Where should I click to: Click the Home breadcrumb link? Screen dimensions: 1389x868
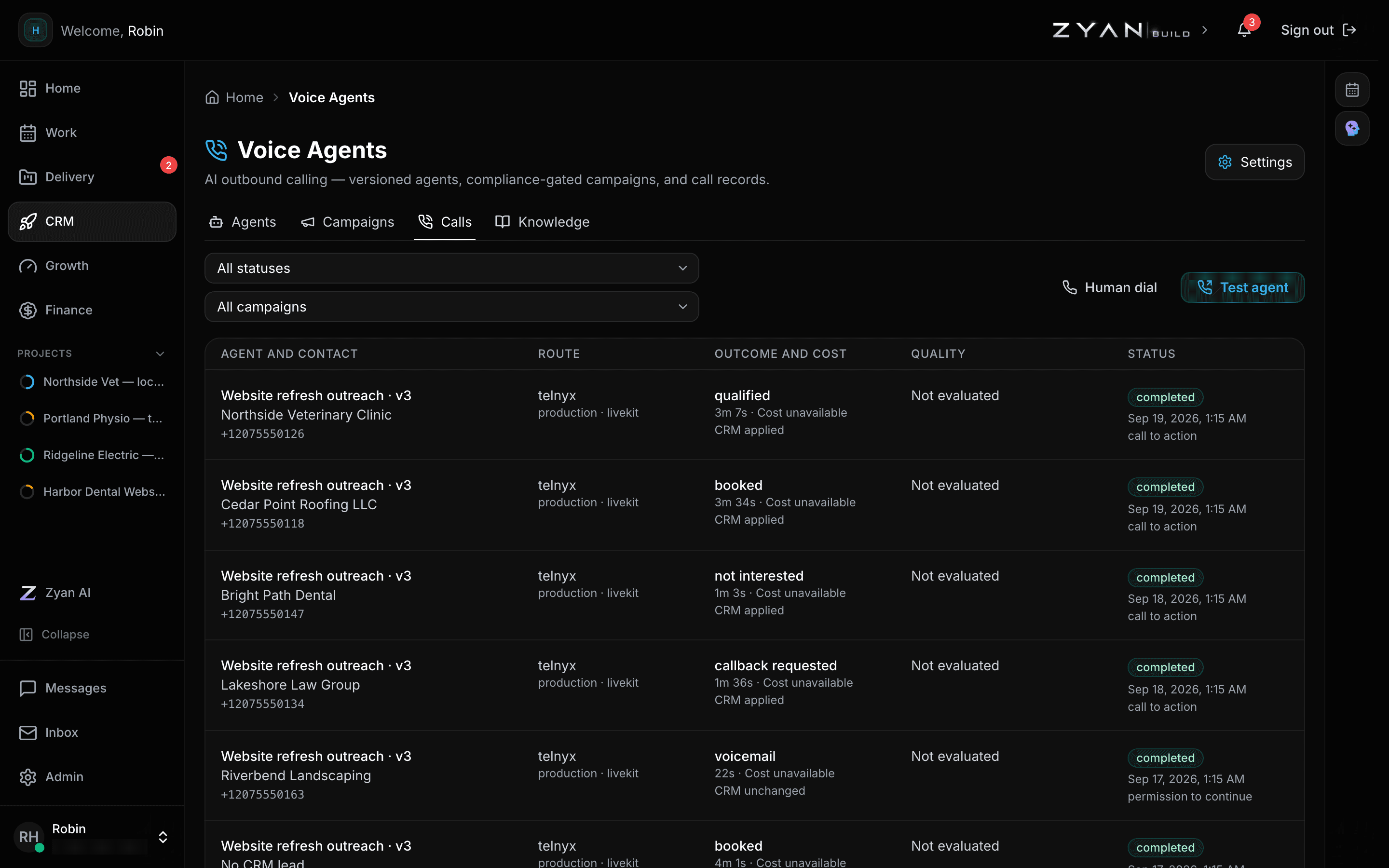(234, 97)
